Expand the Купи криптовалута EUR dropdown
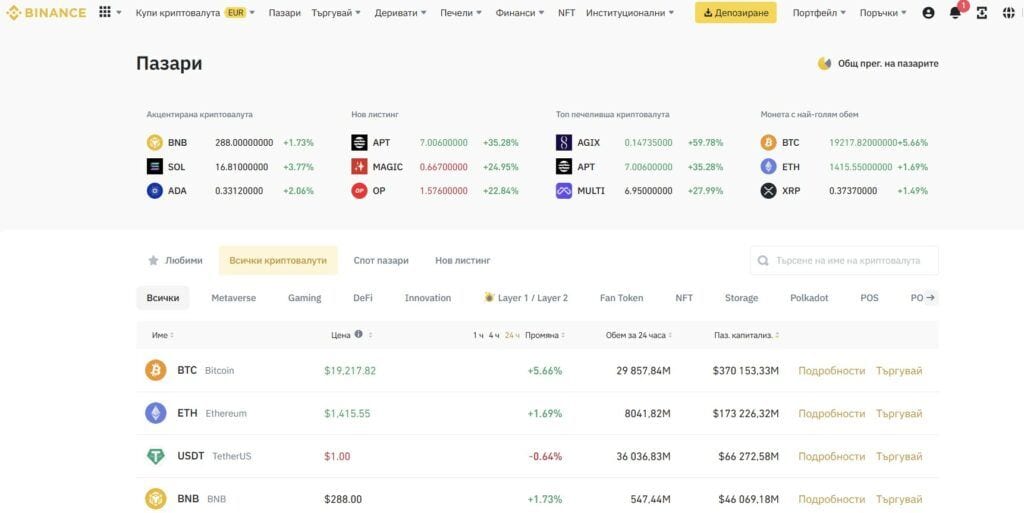Screen dimensions: 1024x513 tap(195, 12)
